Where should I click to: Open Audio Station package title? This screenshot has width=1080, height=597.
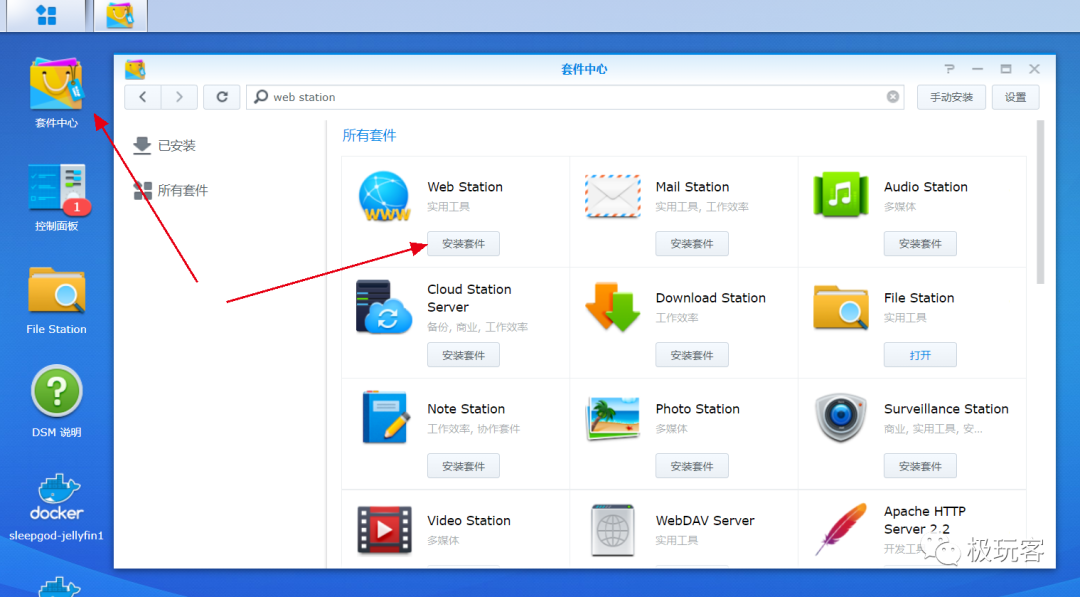point(926,187)
